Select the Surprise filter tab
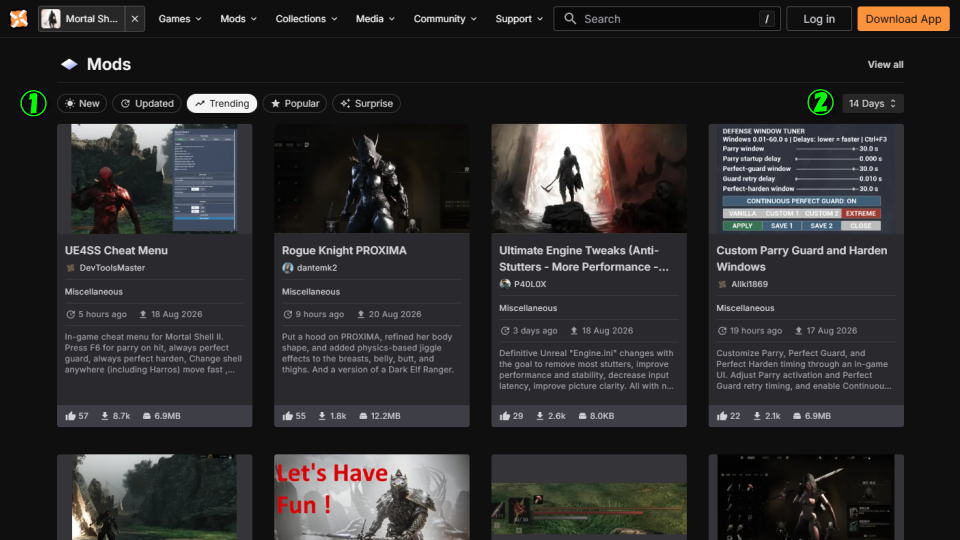Screen dimensions: 960x540 coord(366,103)
